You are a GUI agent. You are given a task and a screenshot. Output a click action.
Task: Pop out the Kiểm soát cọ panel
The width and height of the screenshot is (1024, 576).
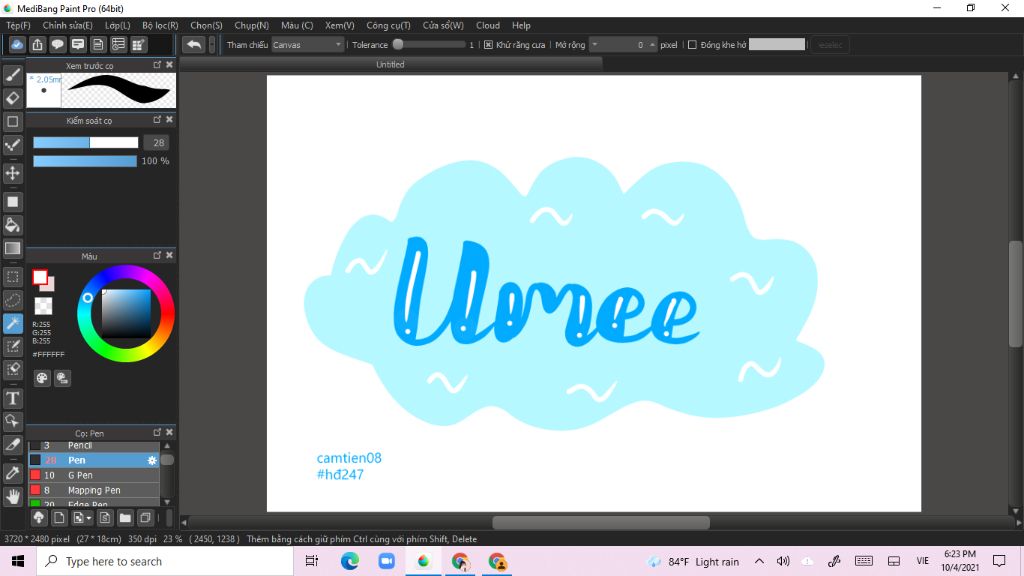pos(157,120)
